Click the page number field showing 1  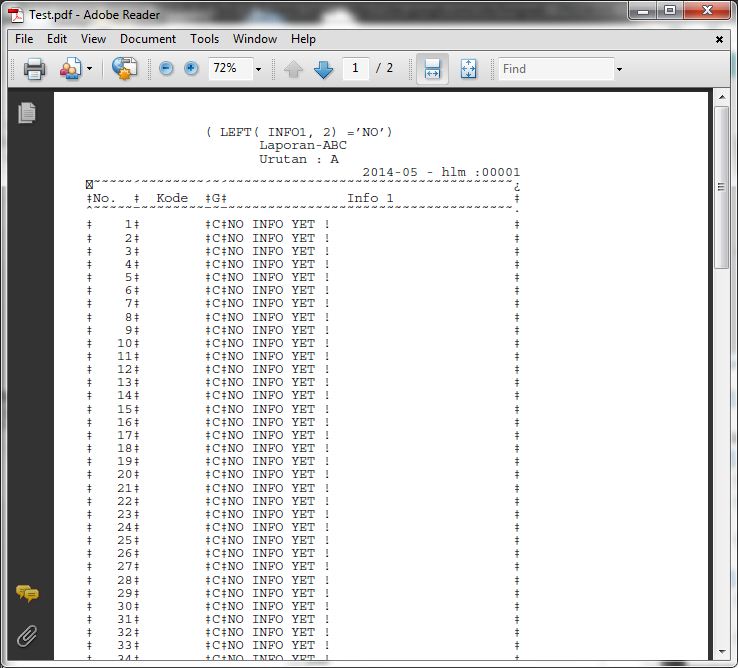point(355,69)
